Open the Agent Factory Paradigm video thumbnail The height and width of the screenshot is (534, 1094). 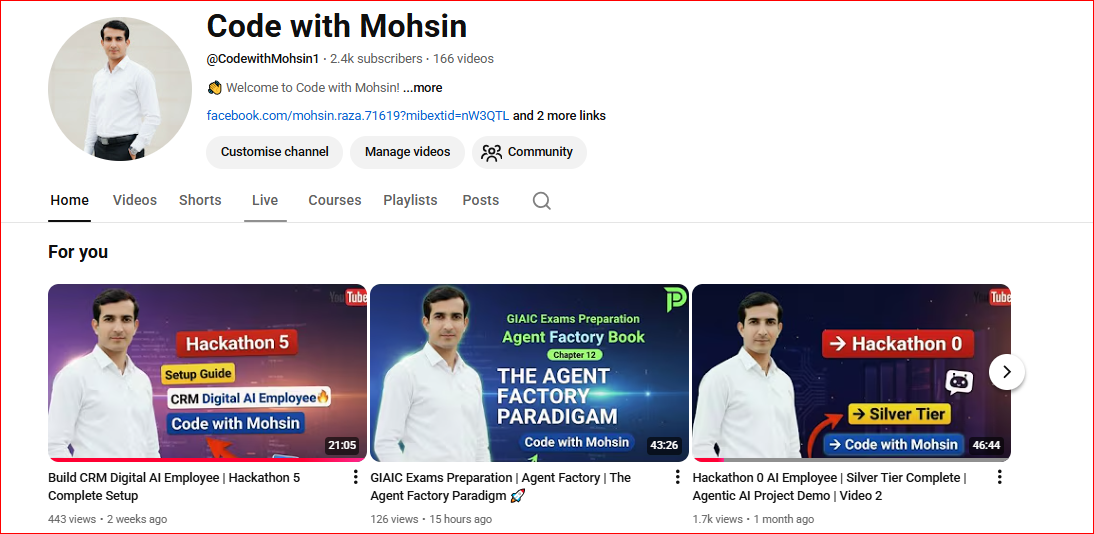[530, 373]
